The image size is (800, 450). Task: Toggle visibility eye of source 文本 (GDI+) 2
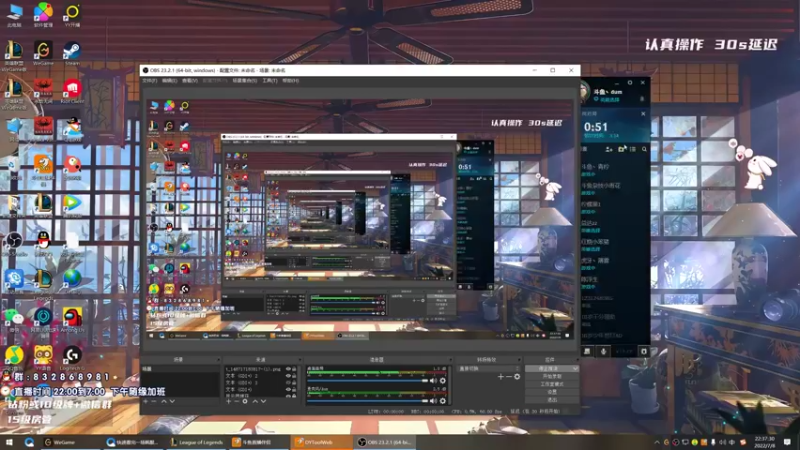point(288,376)
